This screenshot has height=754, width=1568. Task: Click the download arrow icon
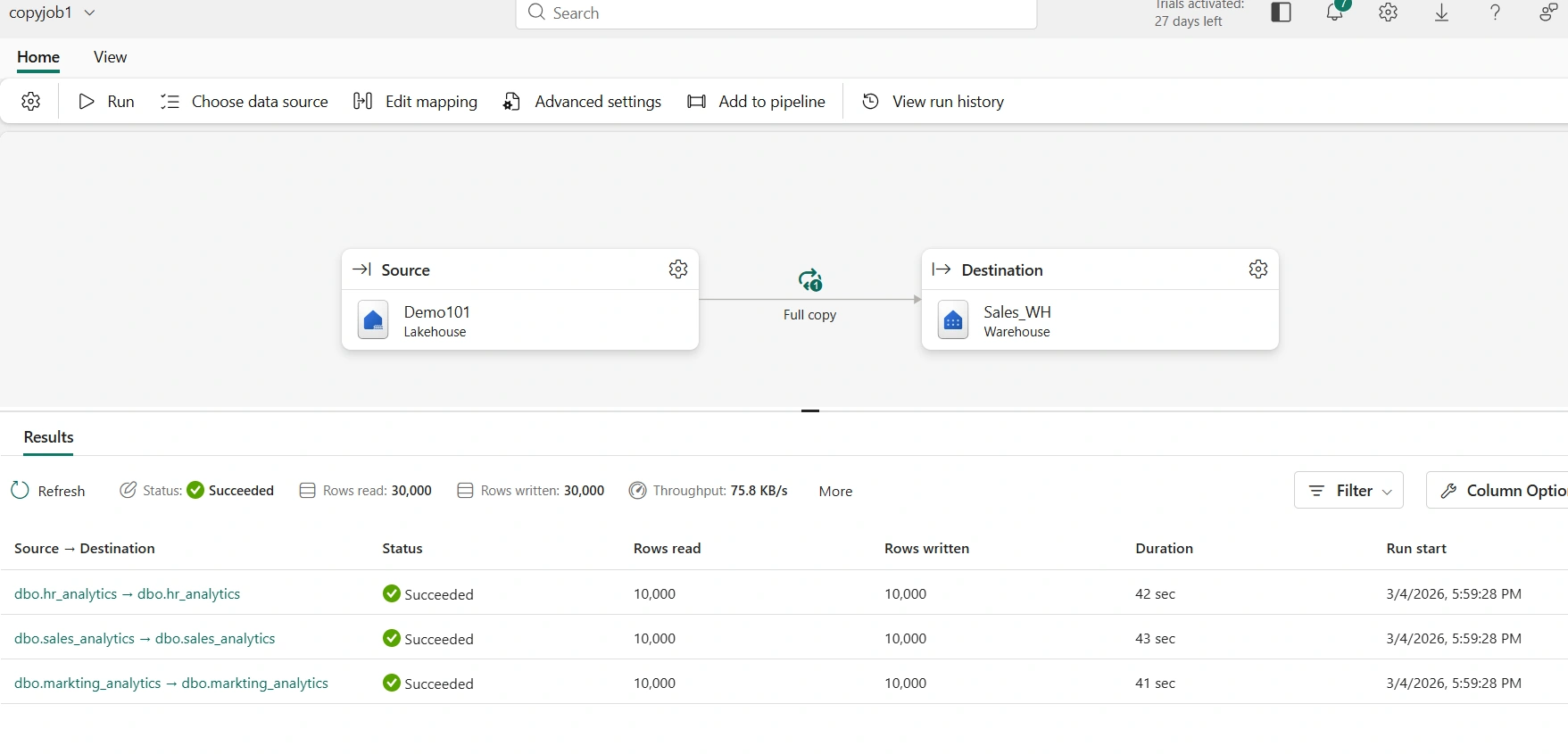pyautogui.click(x=1442, y=12)
